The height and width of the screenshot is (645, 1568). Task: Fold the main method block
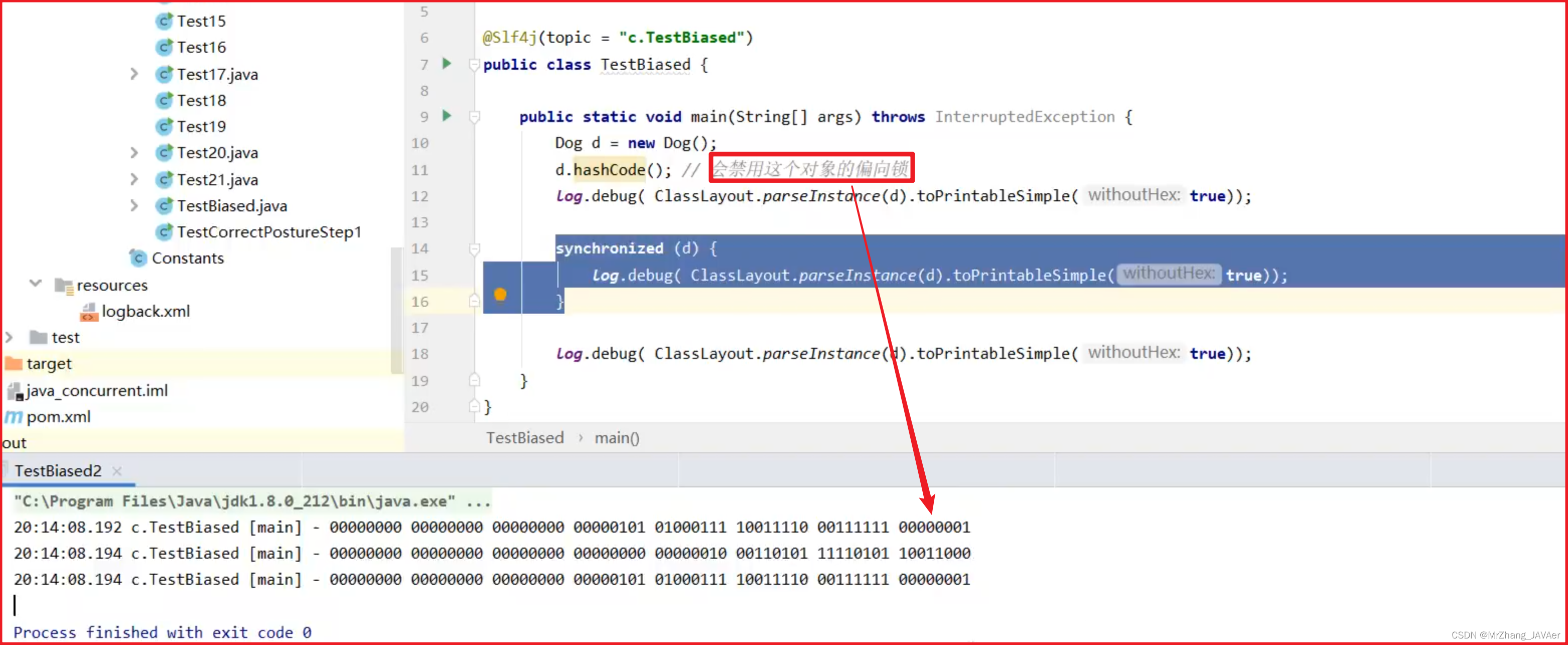475,117
